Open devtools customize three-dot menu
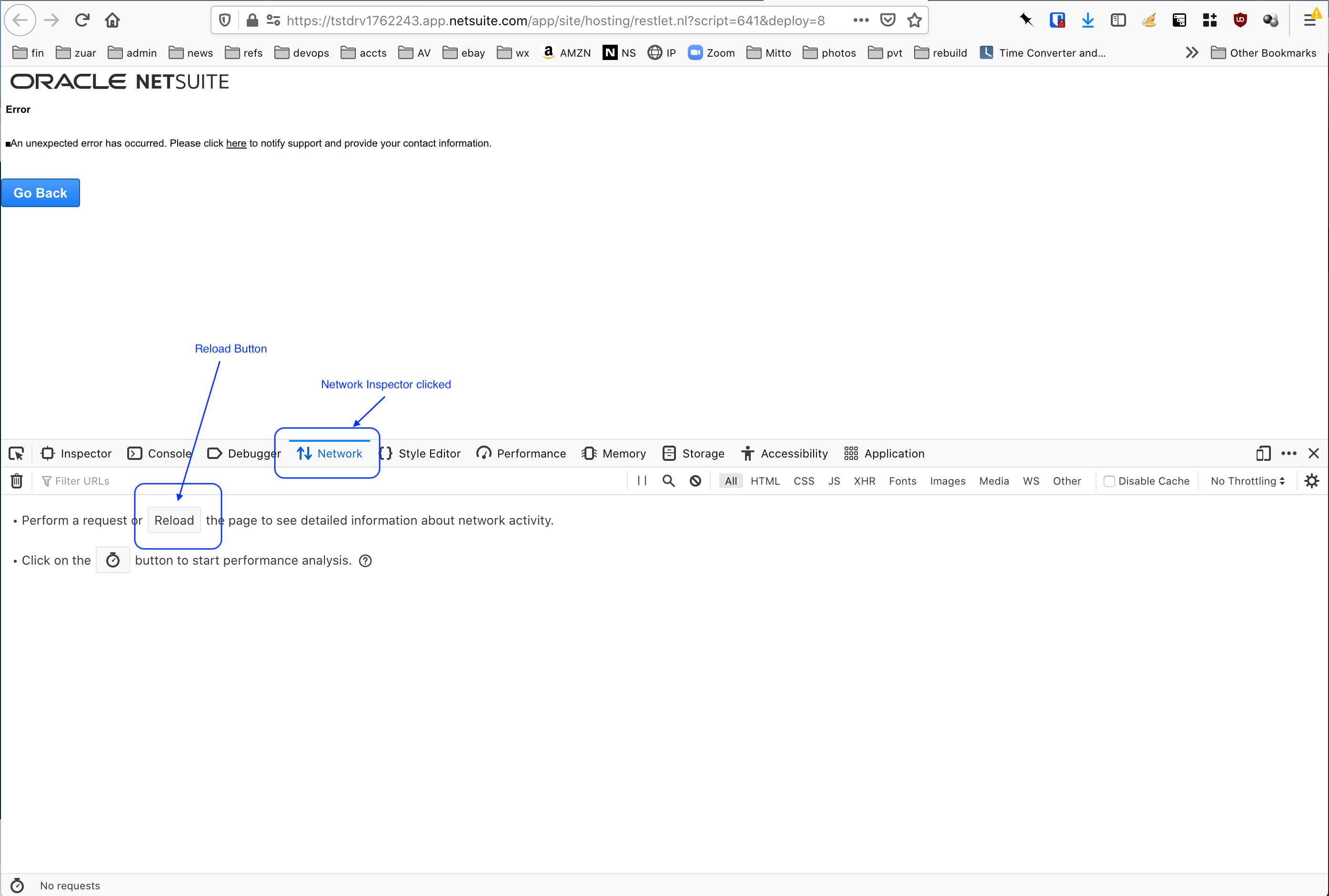The image size is (1329, 896). 1289,453
